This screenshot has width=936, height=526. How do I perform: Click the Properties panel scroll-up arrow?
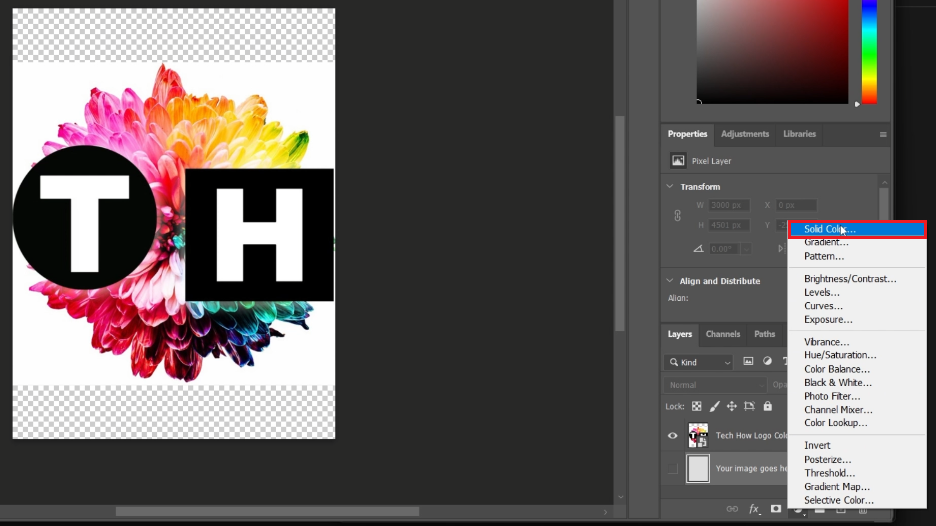(884, 182)
